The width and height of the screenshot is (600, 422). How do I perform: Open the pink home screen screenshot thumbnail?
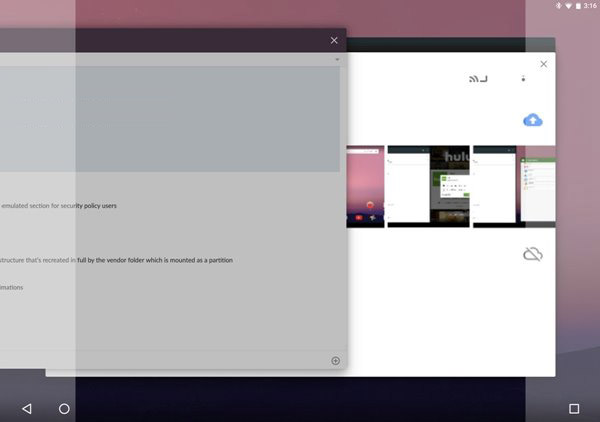[365, 186]
